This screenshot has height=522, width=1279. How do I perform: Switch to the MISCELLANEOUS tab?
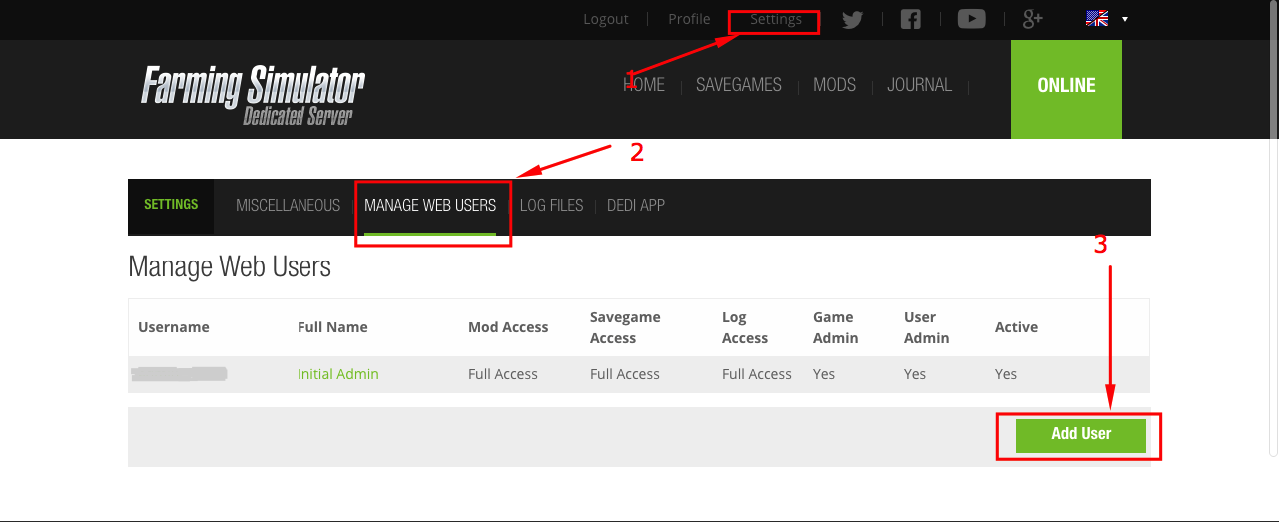tap(288, 205)
